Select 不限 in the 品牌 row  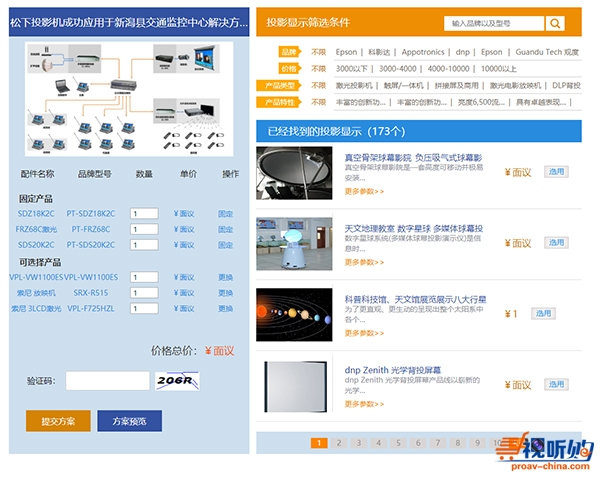point(318,52)
